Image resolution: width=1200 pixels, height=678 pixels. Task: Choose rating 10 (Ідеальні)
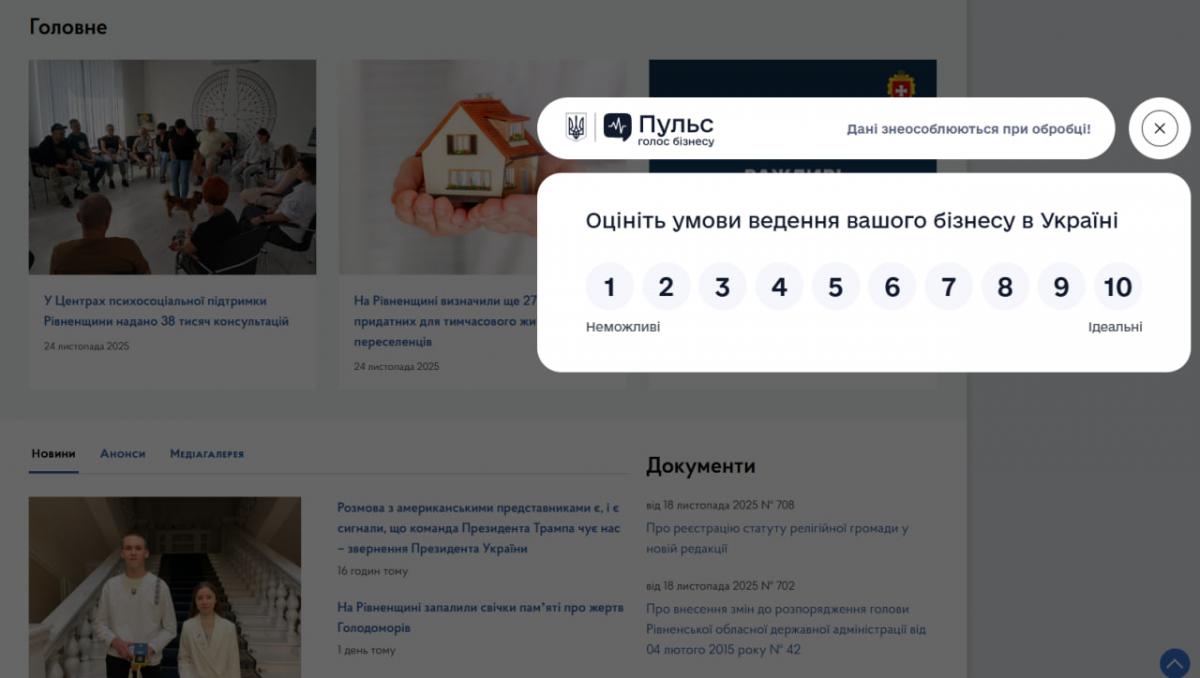point(1117,288)
